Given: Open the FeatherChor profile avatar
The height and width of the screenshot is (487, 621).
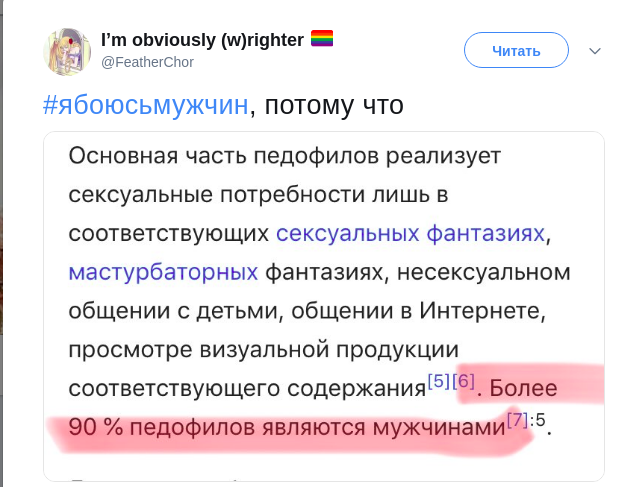Looking at the screenshot, I should (x=67, y=50).
